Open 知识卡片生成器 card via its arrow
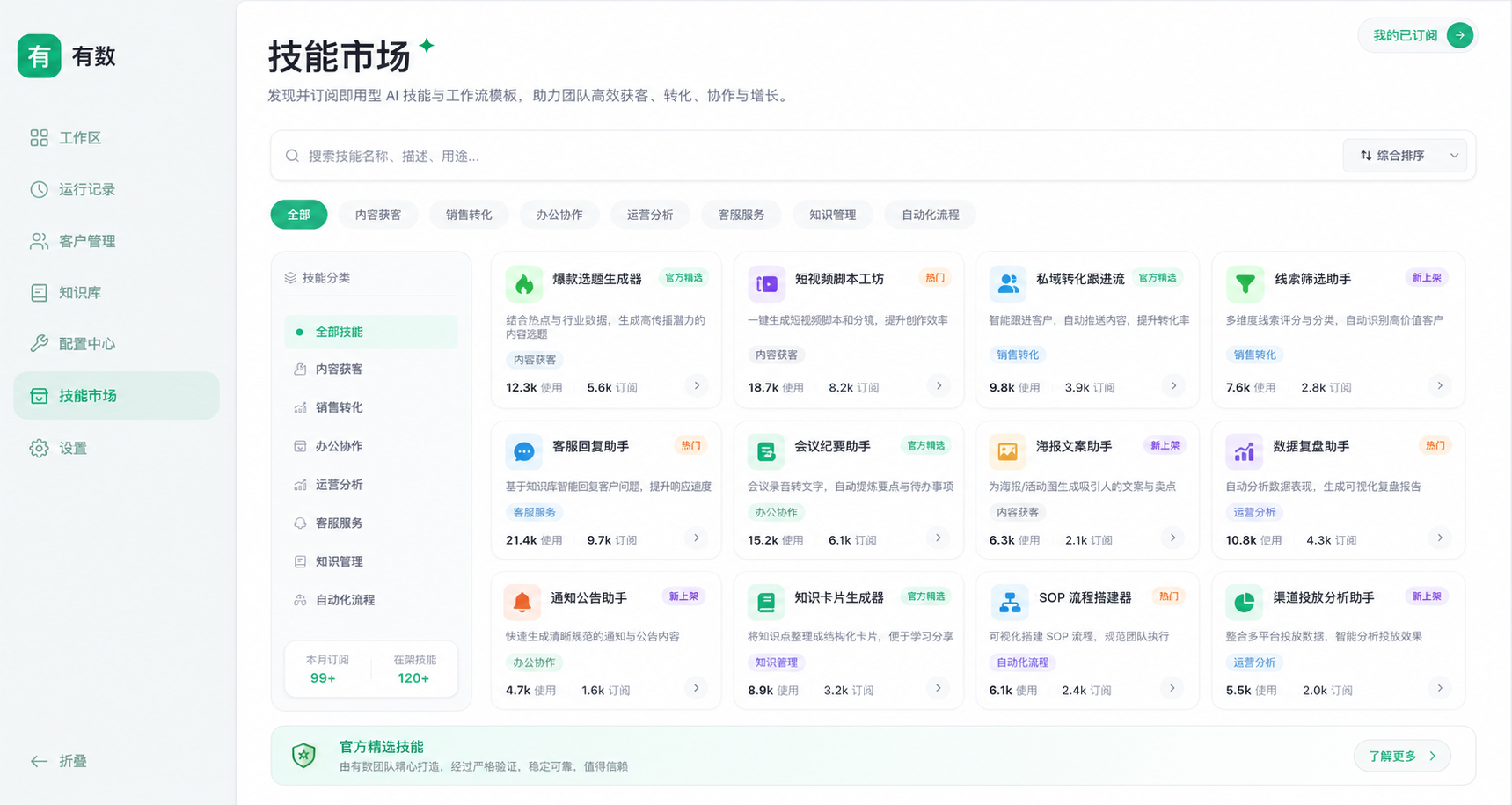The height and width of the screenshot is (805, 1512). (939, 688)
